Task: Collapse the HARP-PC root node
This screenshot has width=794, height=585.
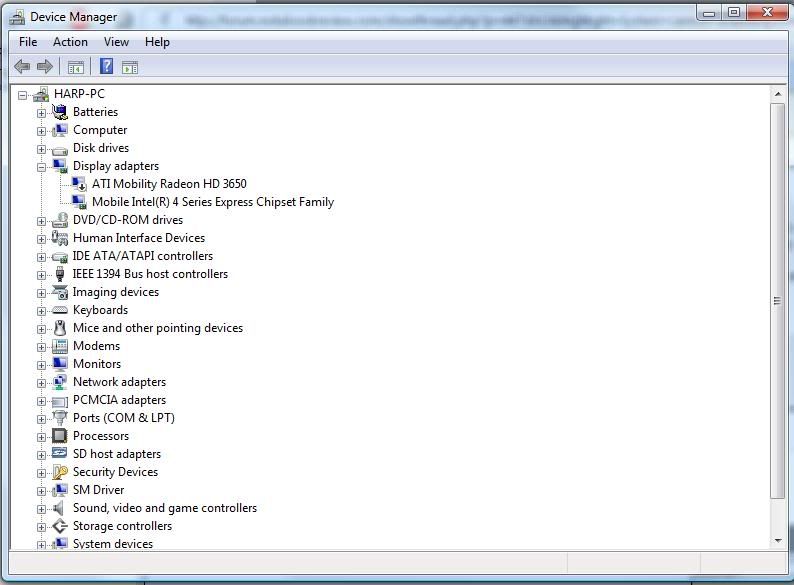Action: [x=22, y=95]
